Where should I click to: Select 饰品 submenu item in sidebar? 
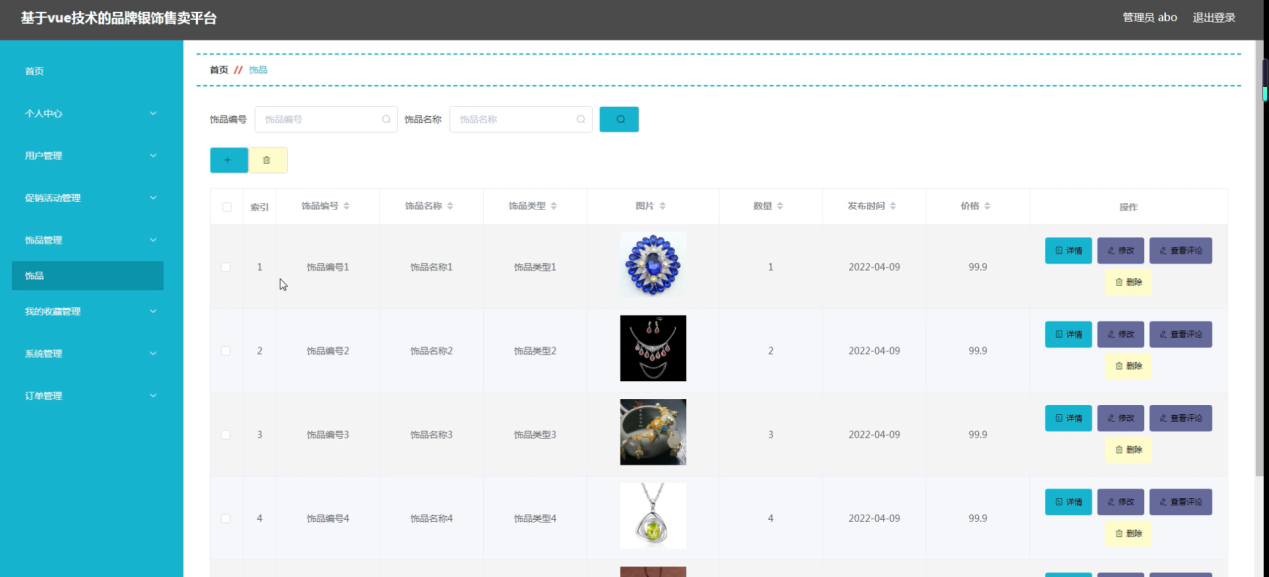[88, 276]
